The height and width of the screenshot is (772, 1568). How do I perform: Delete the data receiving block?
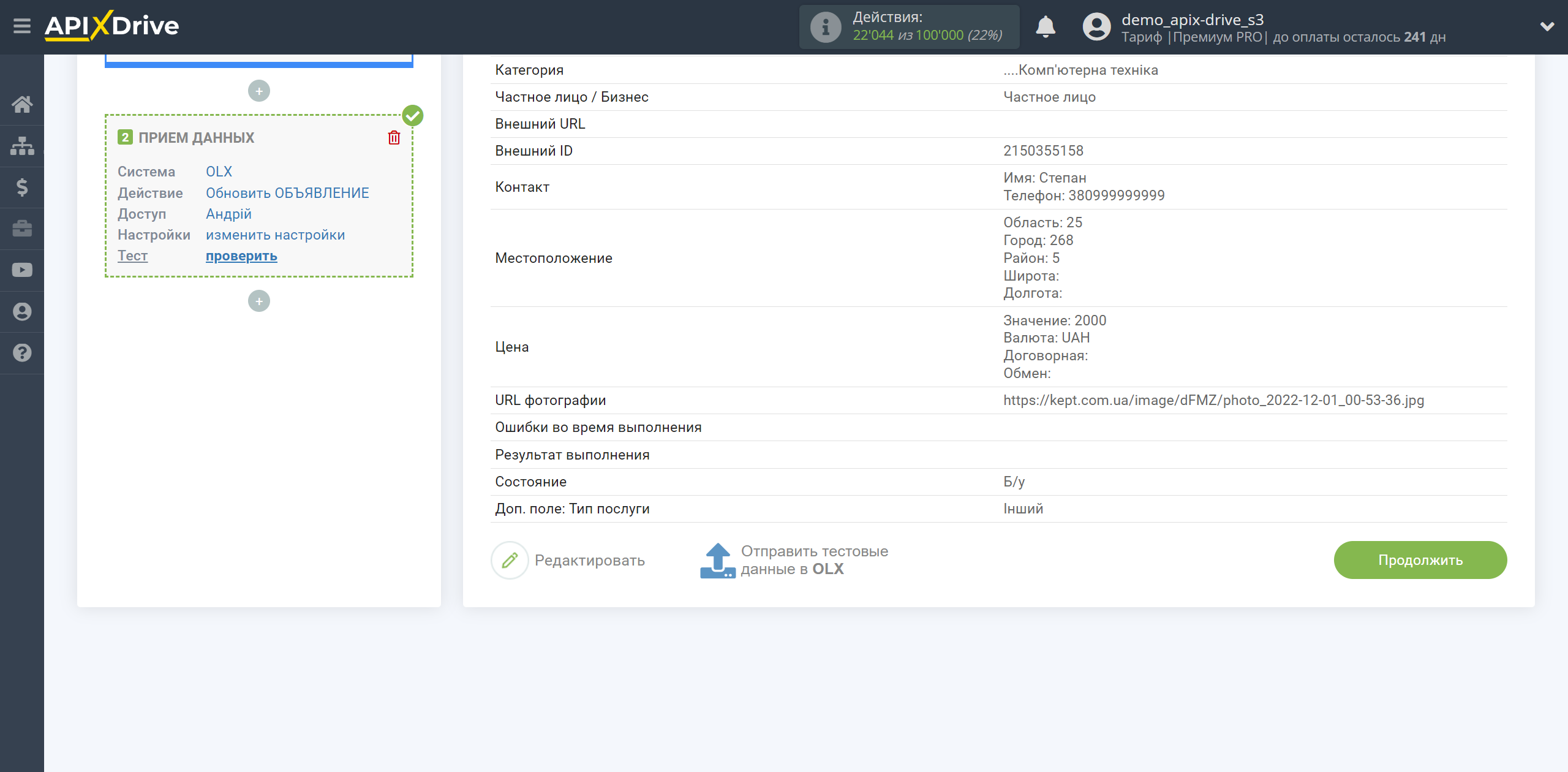pyautogui.click(x=394, y=138)
